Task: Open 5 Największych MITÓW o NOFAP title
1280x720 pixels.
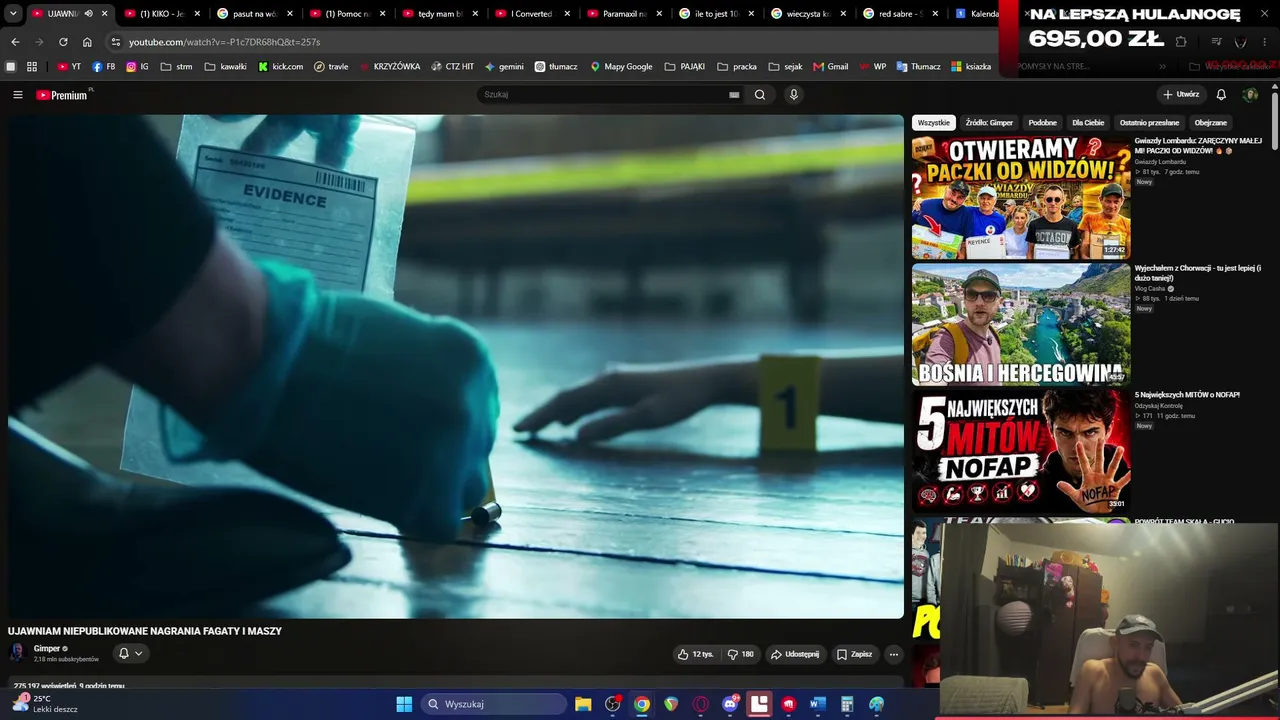Action: [x=1187, y=395]
